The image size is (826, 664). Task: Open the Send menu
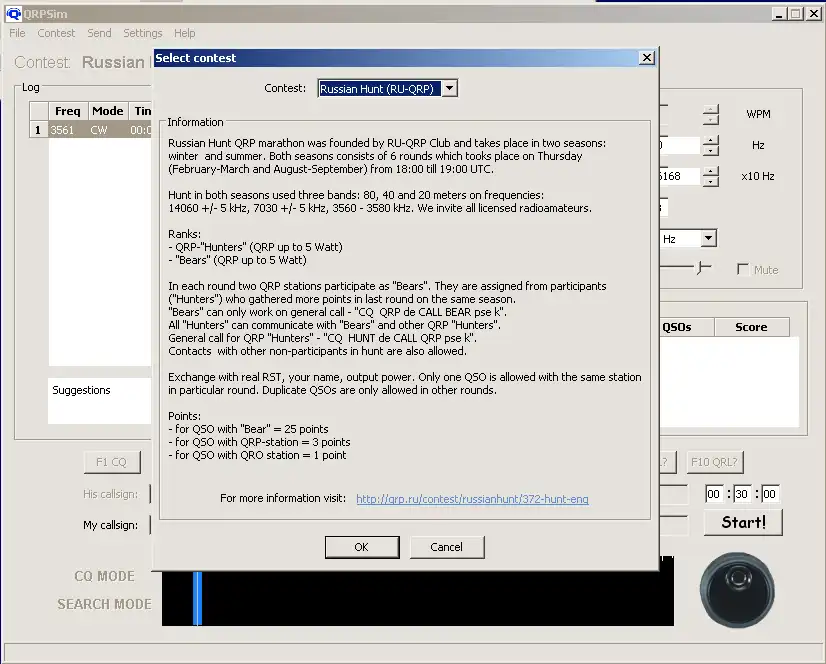coord(99,33)
